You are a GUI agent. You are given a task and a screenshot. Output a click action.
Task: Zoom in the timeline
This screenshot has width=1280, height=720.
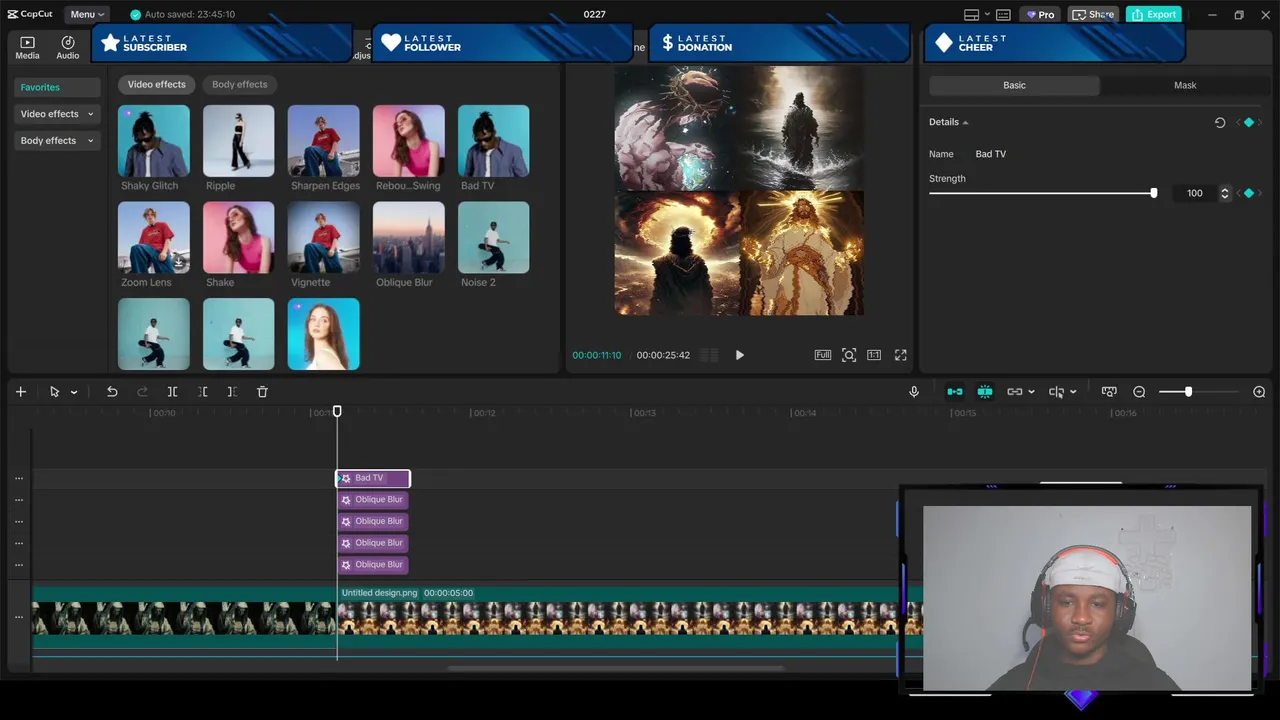(1259, 392)
